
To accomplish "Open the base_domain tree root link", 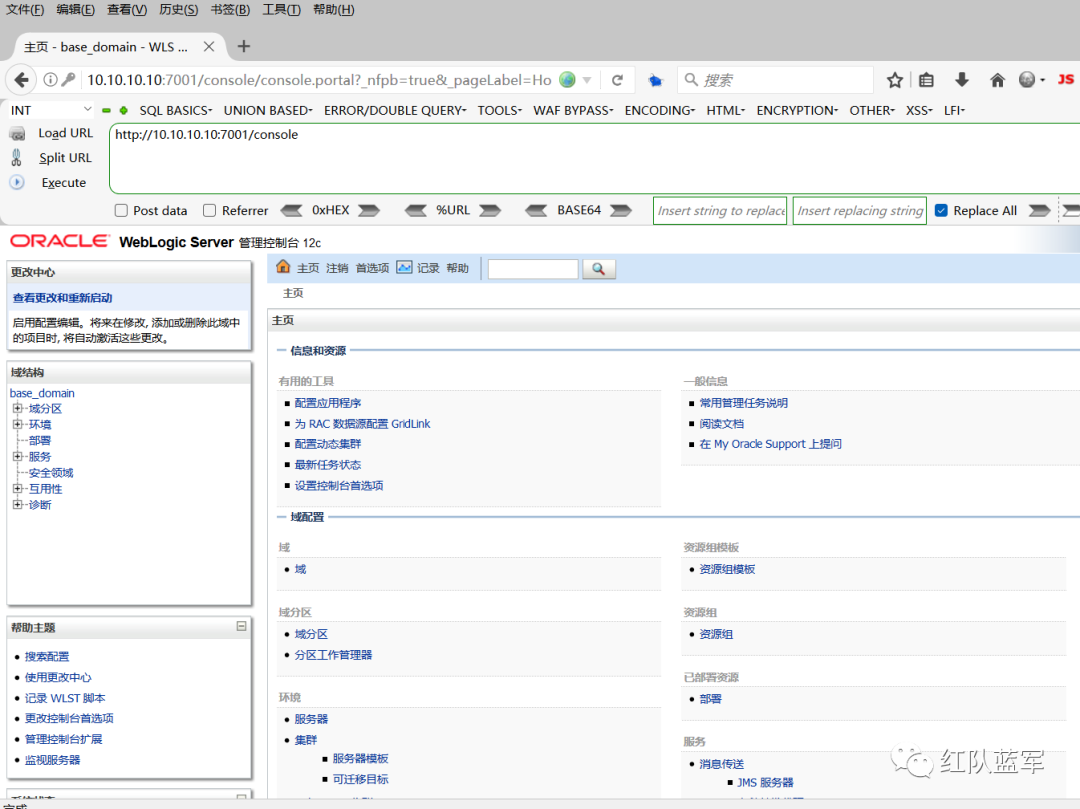I will pos(42,393).
